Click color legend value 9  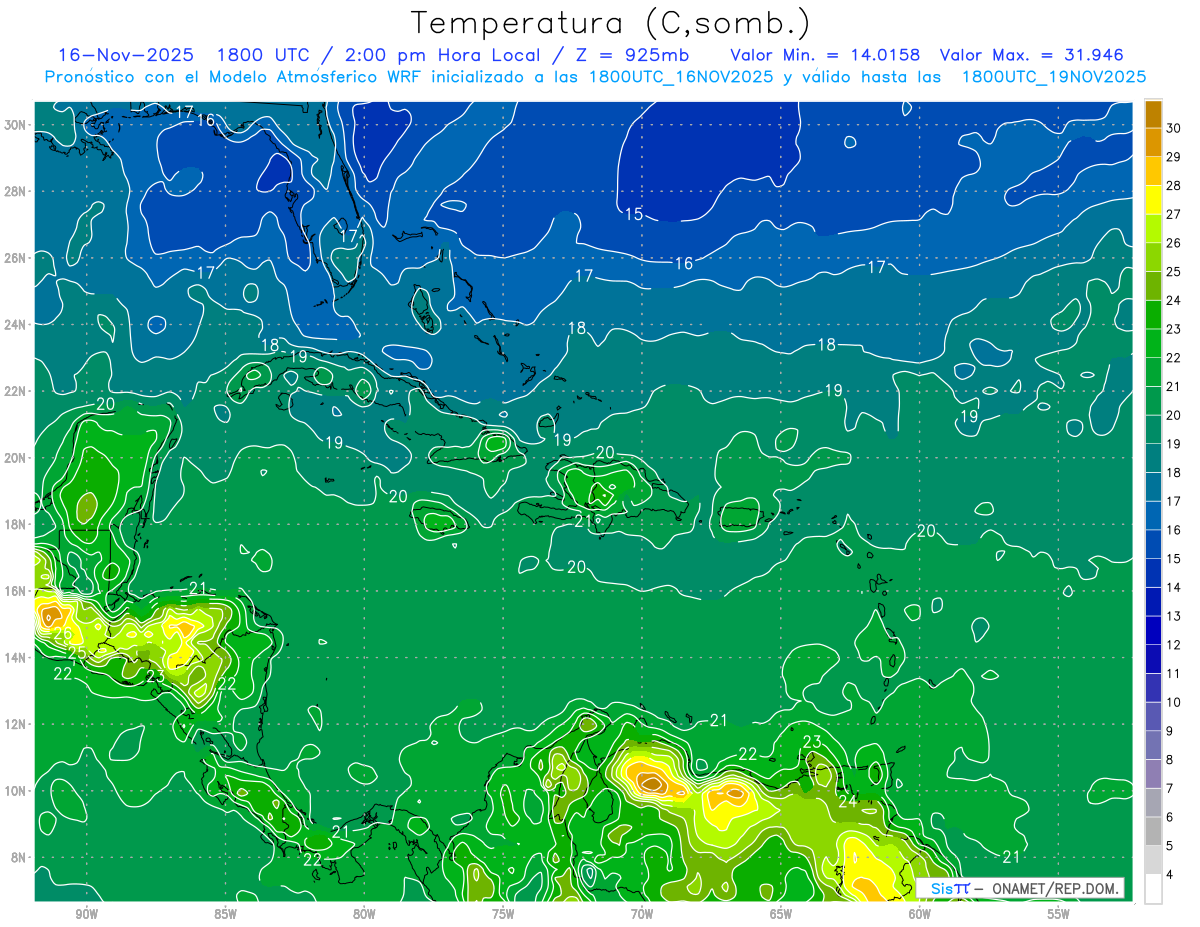click(x=1170, y=731)
